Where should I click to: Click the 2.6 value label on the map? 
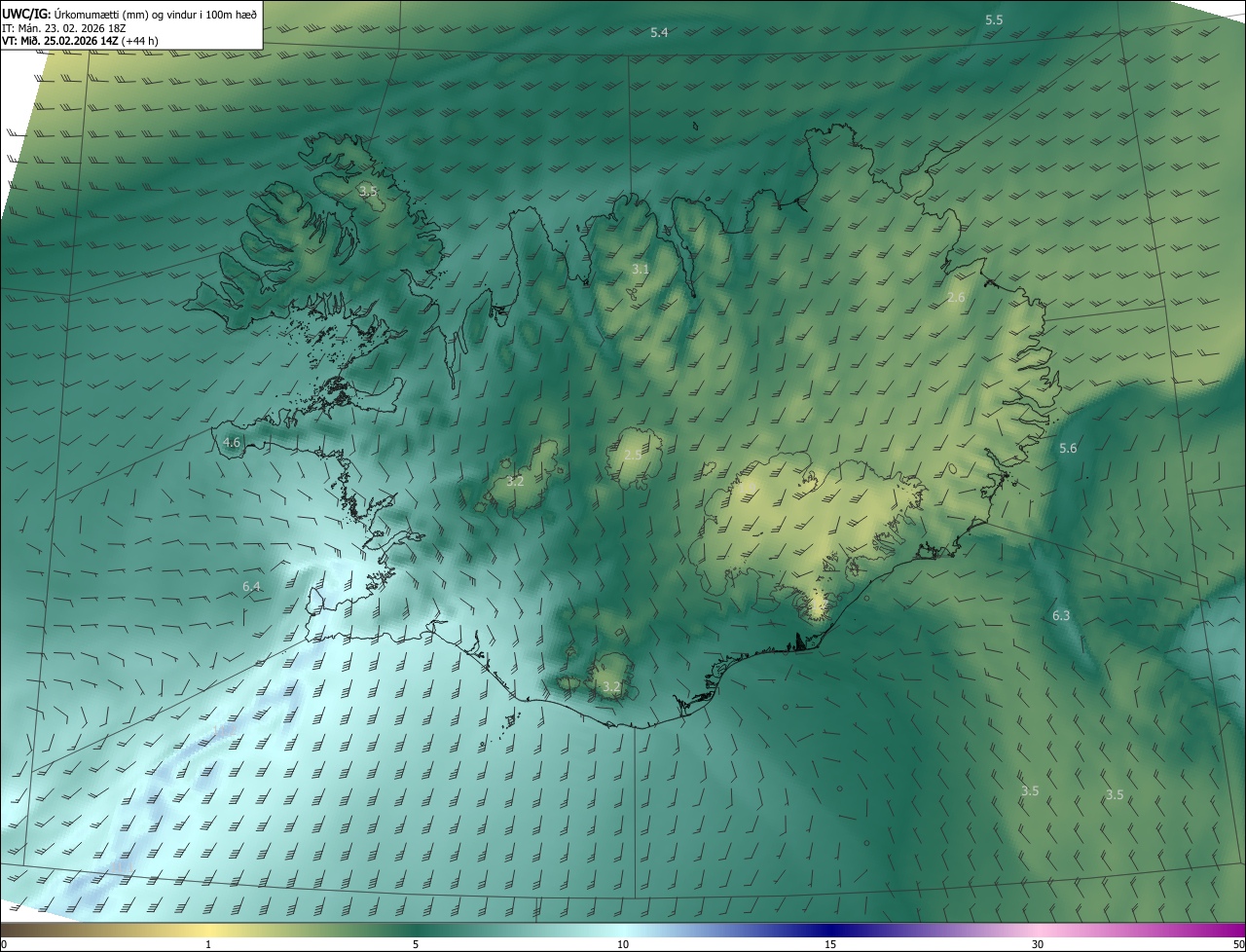956,297
